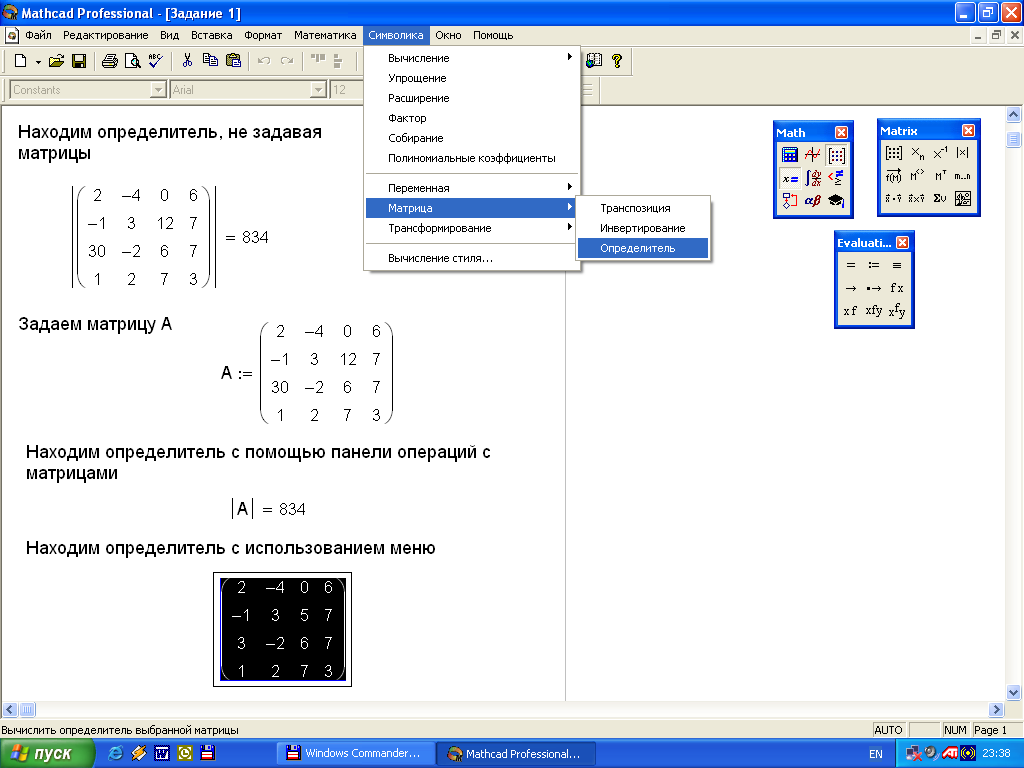Choose Полиномиальные коэффициенты entry
The height and width of the screenshot is (768, 1024).
click(471, 158)
